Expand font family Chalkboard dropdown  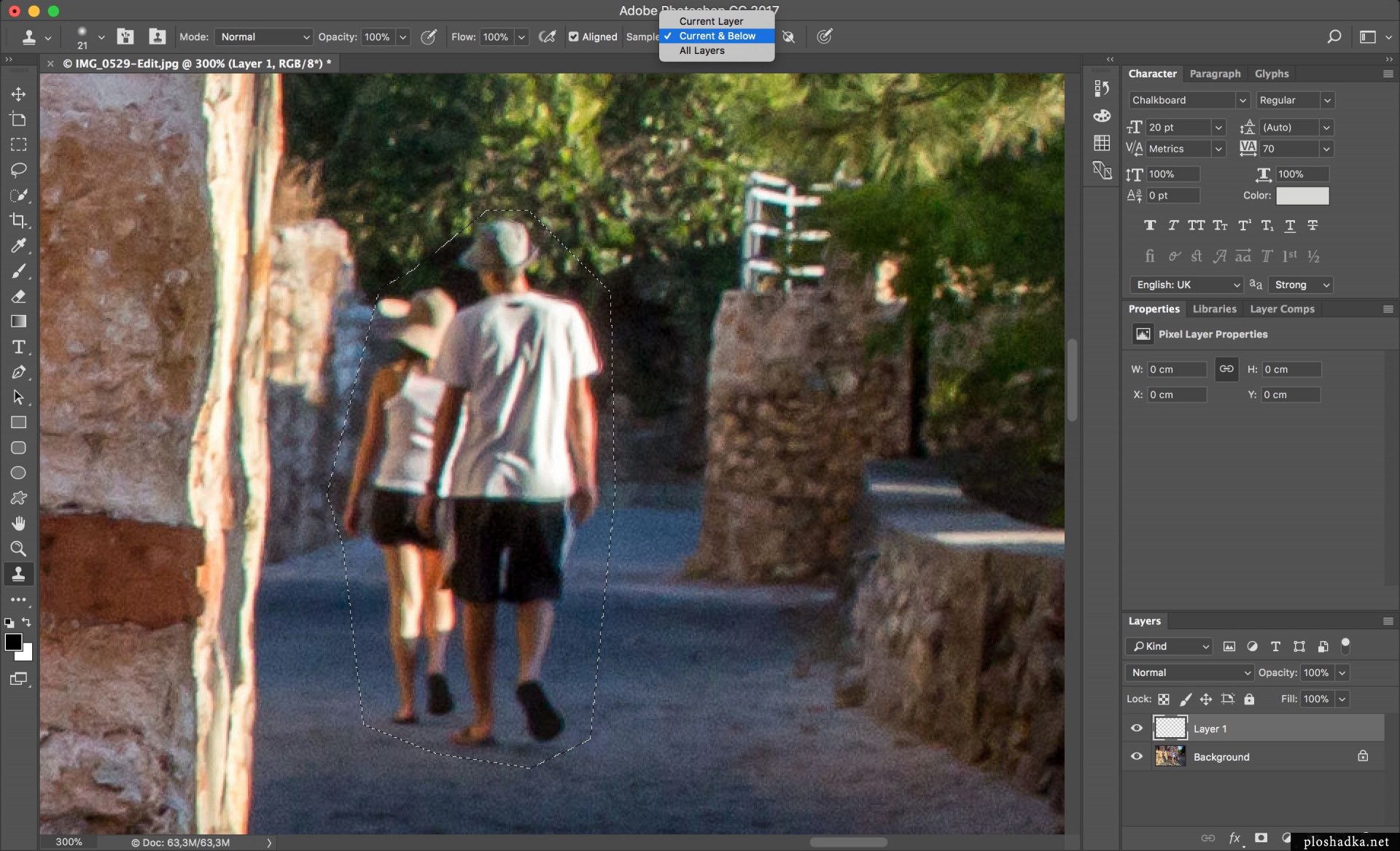1242,99
